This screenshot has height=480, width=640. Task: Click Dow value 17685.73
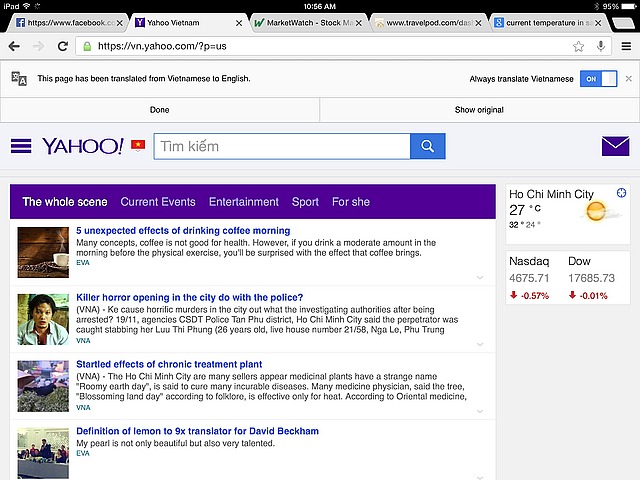[591, 278]
